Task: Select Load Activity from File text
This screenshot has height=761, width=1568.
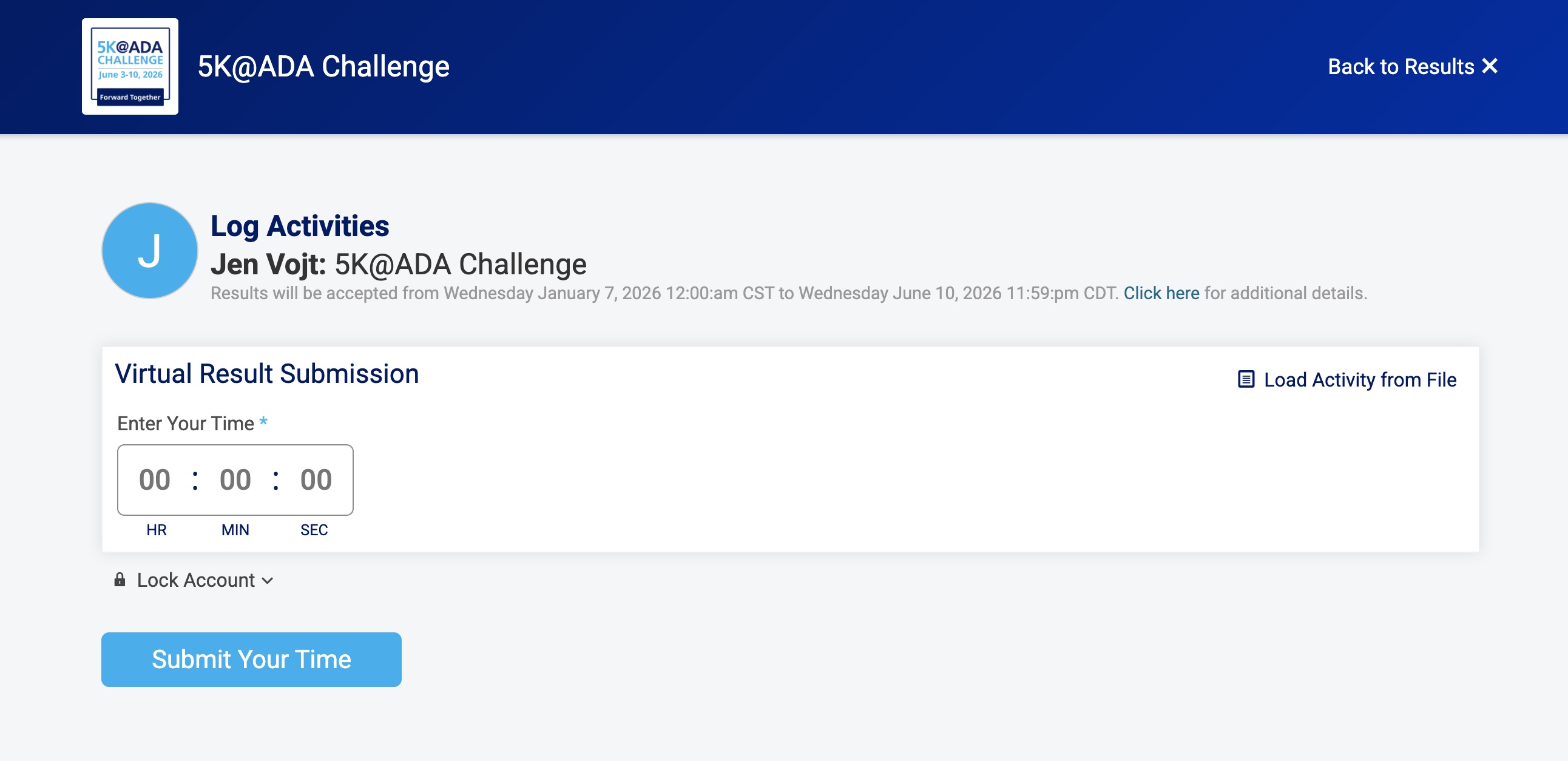Action: pyautogui.click(x=1360, y=380)
